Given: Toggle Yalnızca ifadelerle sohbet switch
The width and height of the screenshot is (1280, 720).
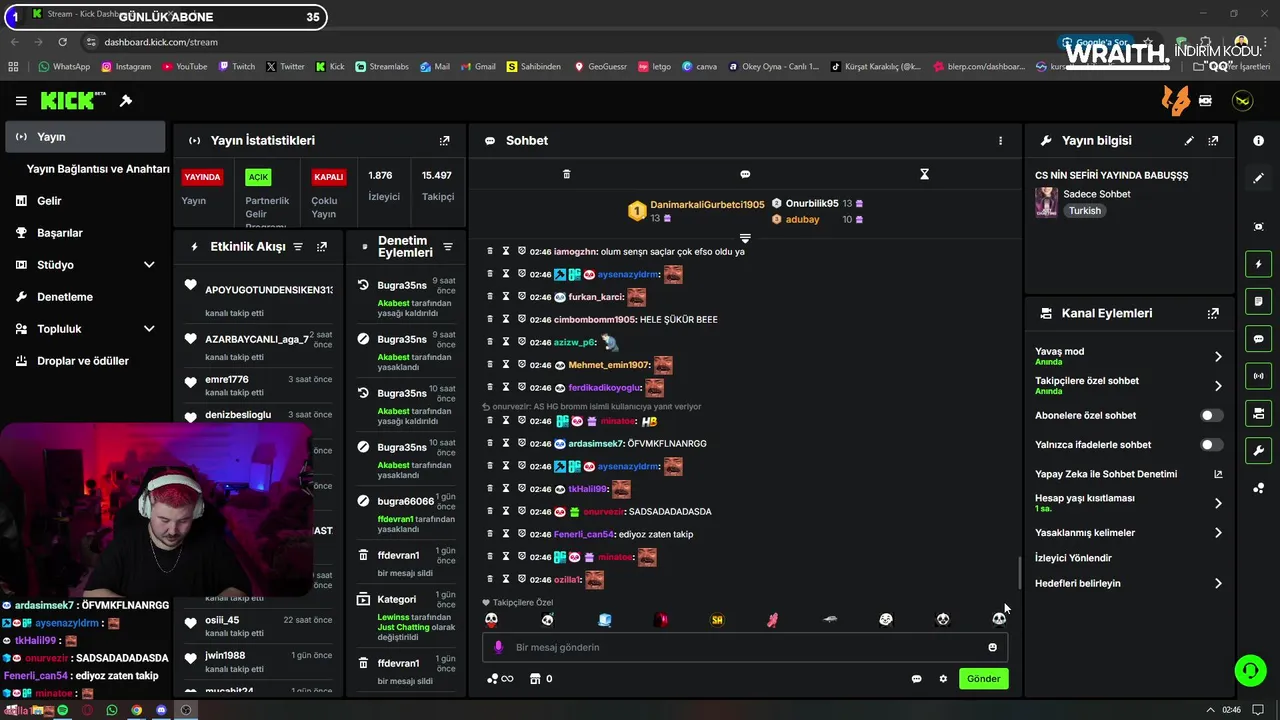Looking at the screenshot, I should pos(1211,445).
